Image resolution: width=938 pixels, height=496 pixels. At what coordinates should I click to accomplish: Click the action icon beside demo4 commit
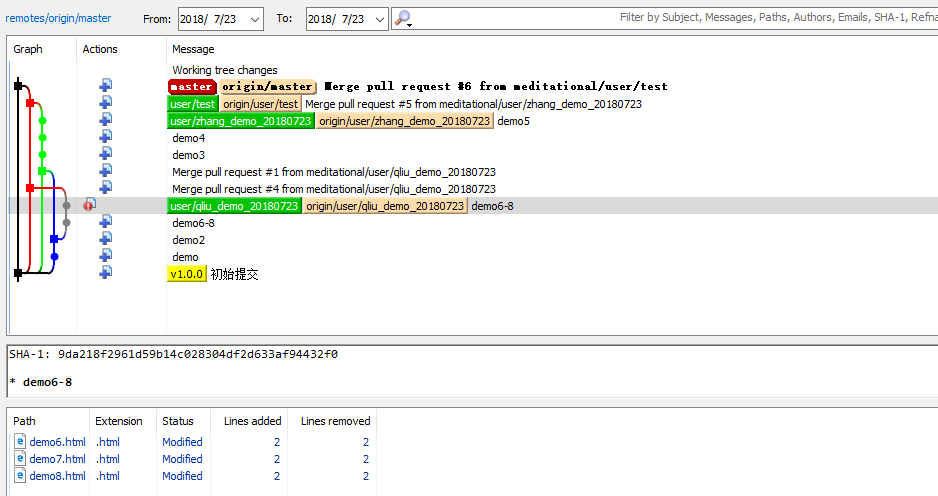105,138
